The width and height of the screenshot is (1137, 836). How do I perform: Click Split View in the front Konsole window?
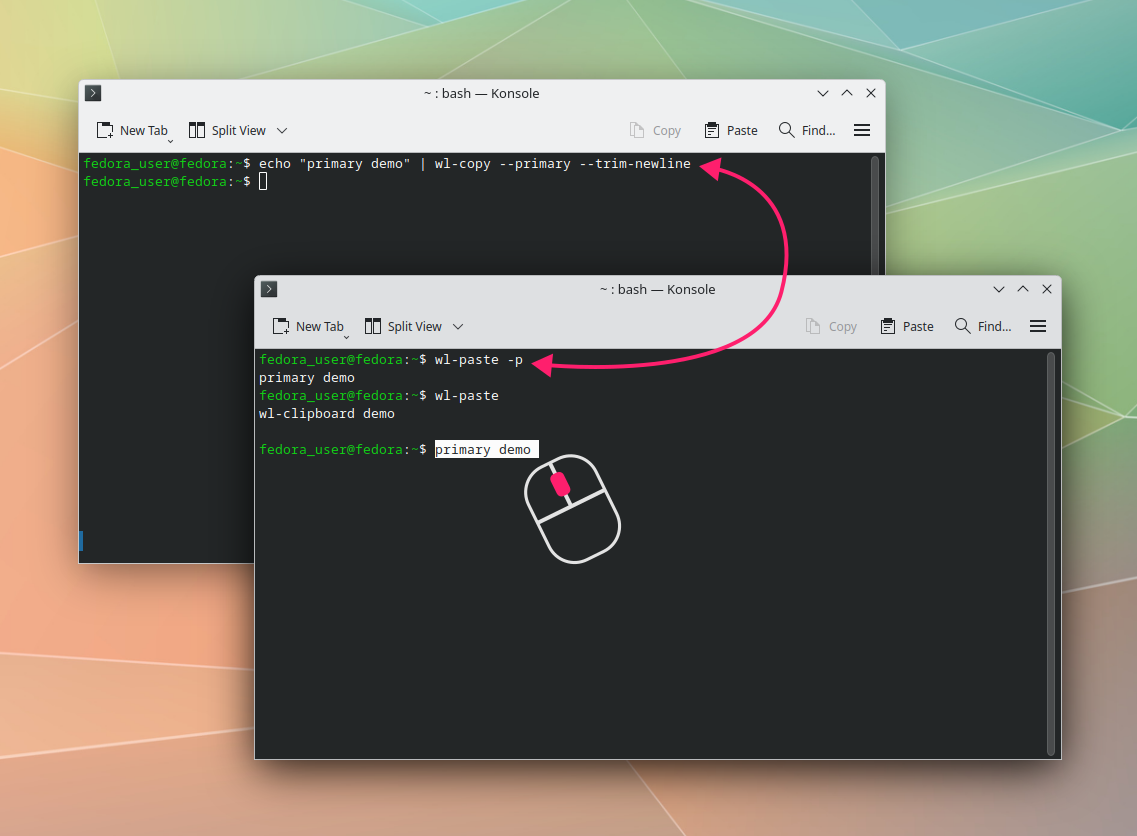coord(404,326)
